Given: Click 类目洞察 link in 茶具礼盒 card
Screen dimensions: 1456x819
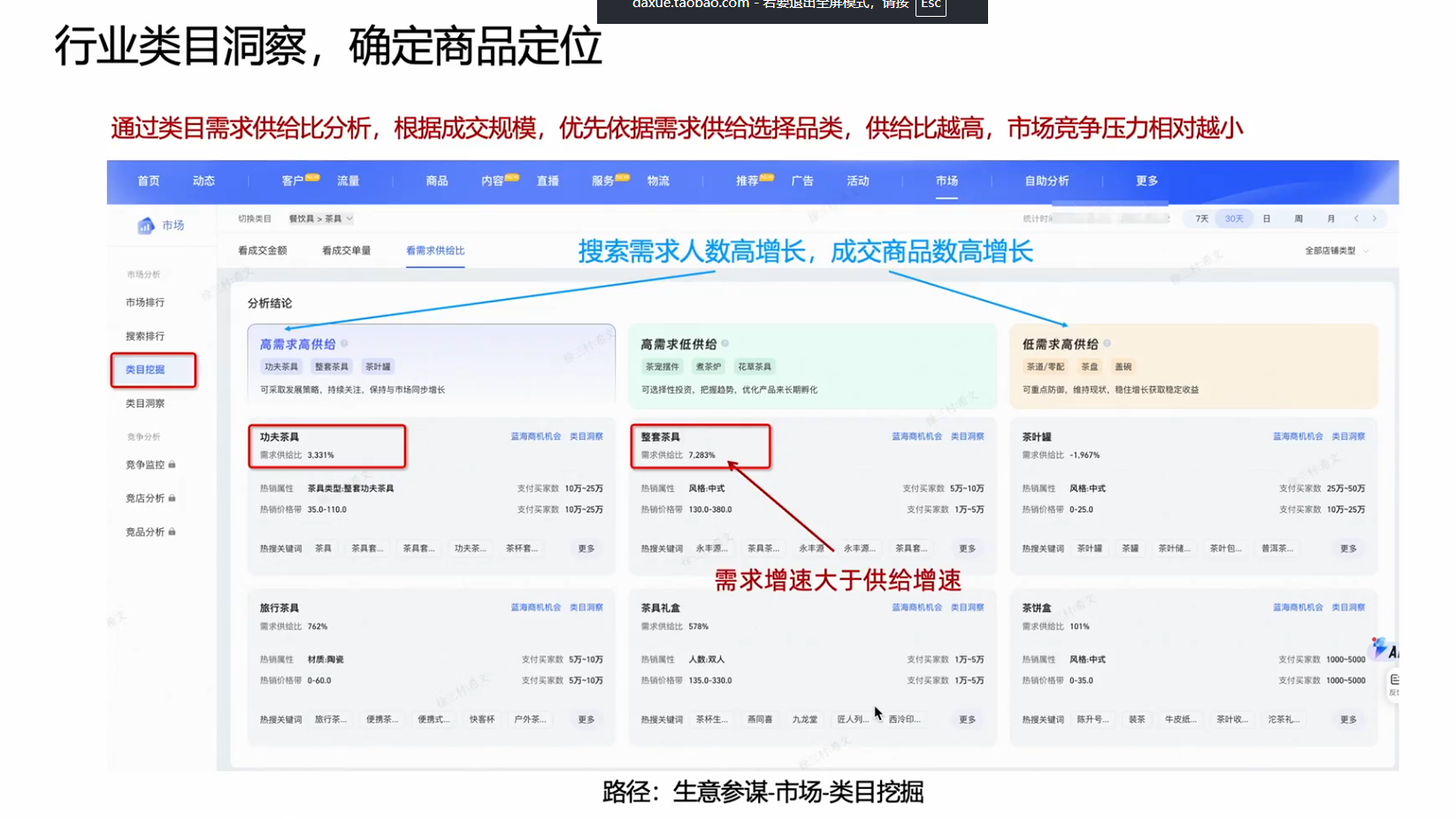Looking at the screenshot, I should pos(968,607).
